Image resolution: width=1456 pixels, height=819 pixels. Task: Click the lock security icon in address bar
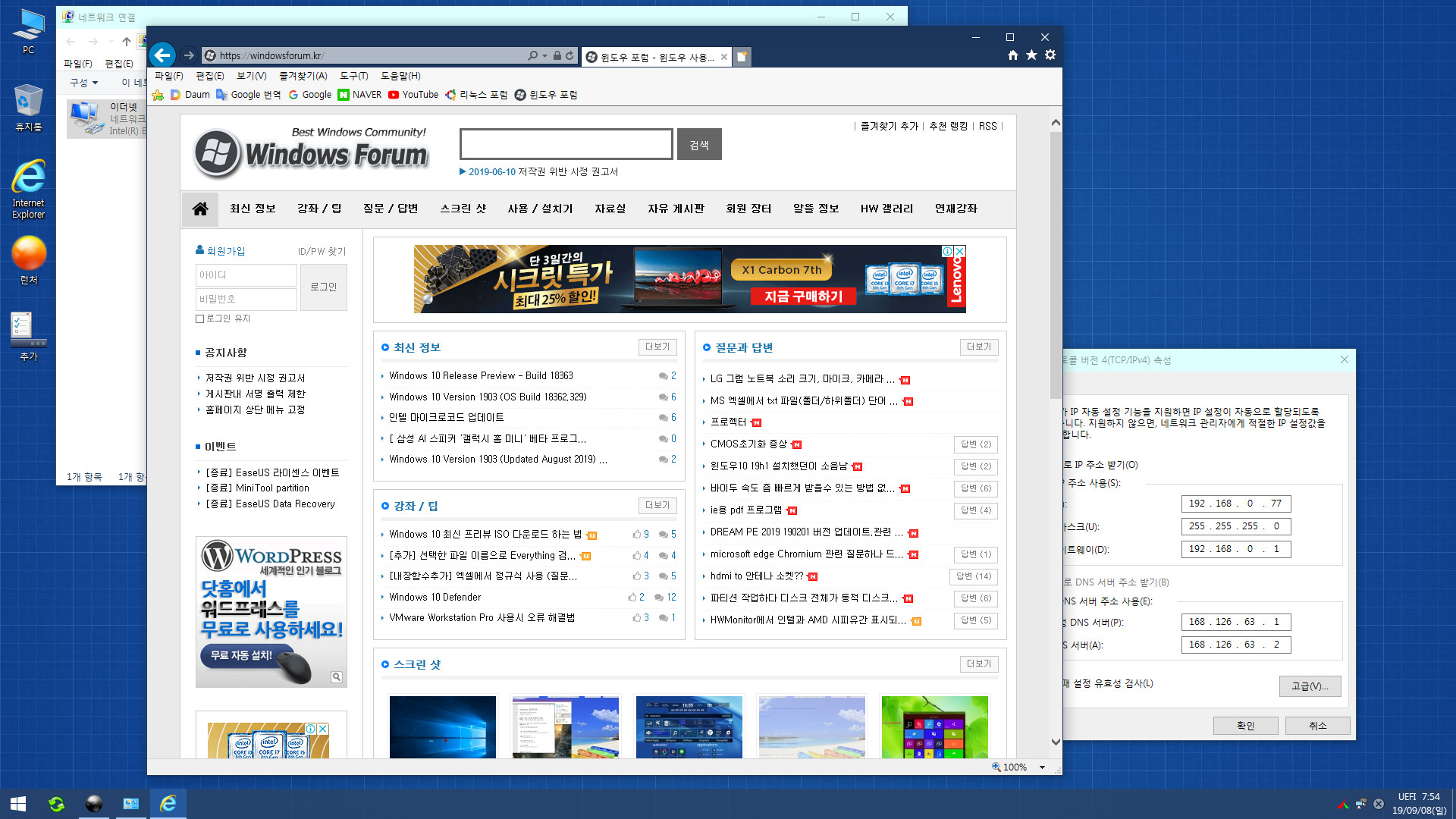[x=557, y=55]
